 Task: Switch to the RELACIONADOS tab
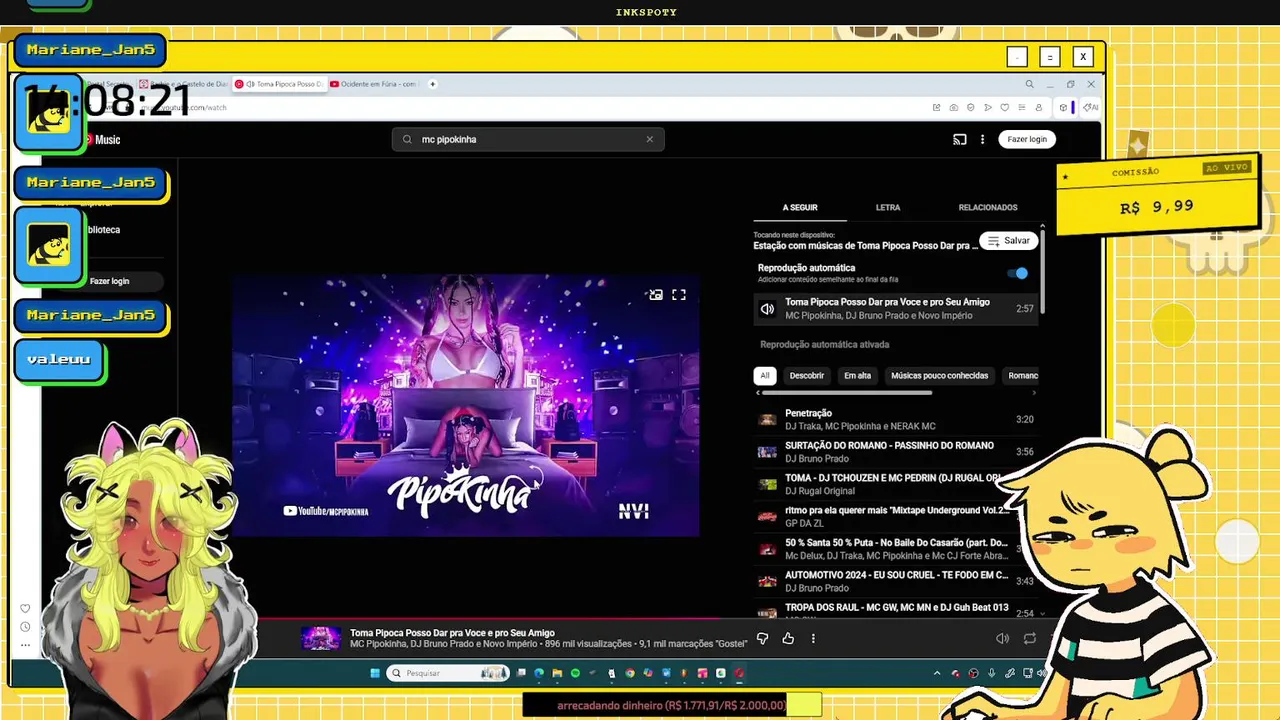[988, 207]
